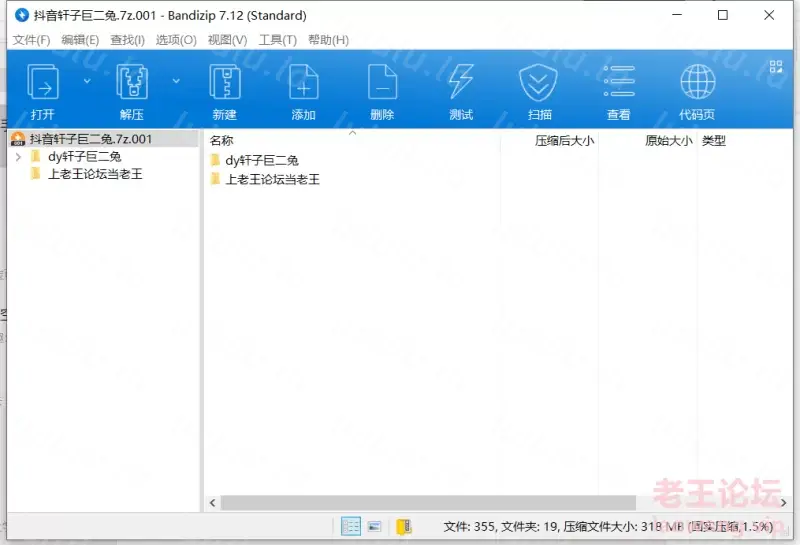
Task: Click the horizontal scrollbar thumb
Action: 428,503
